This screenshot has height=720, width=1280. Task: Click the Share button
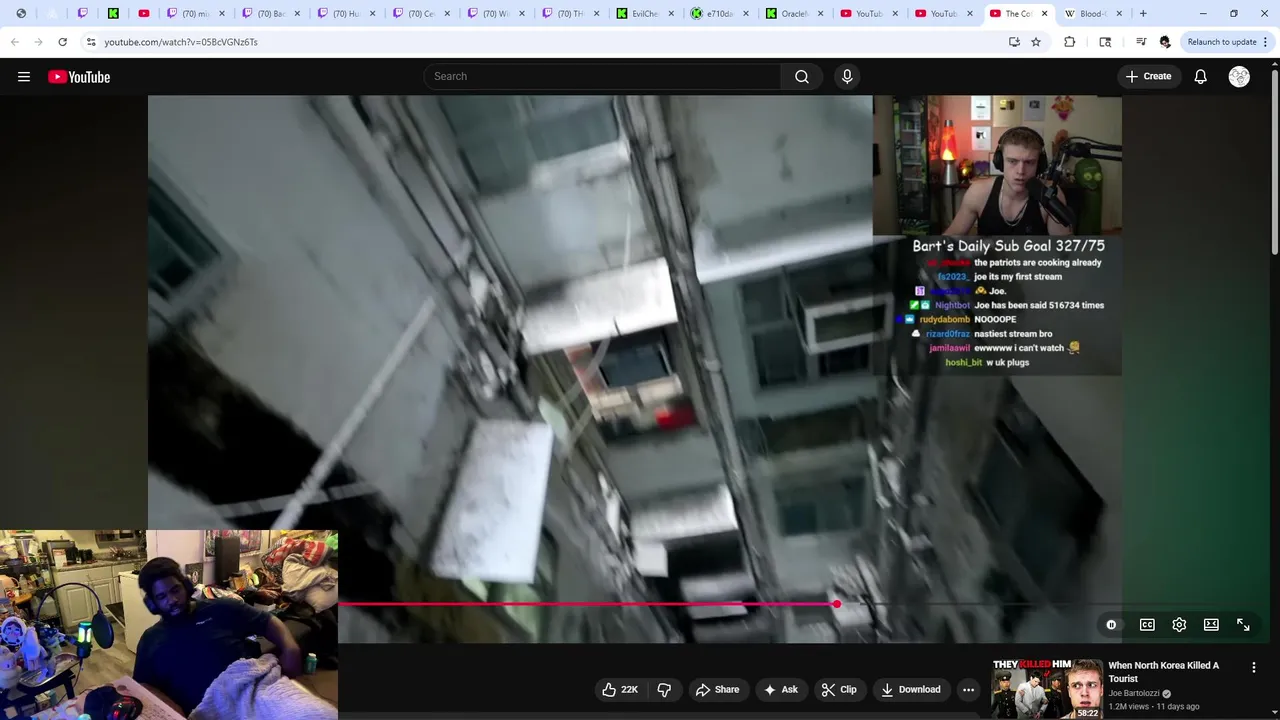[x=717, y=689]
